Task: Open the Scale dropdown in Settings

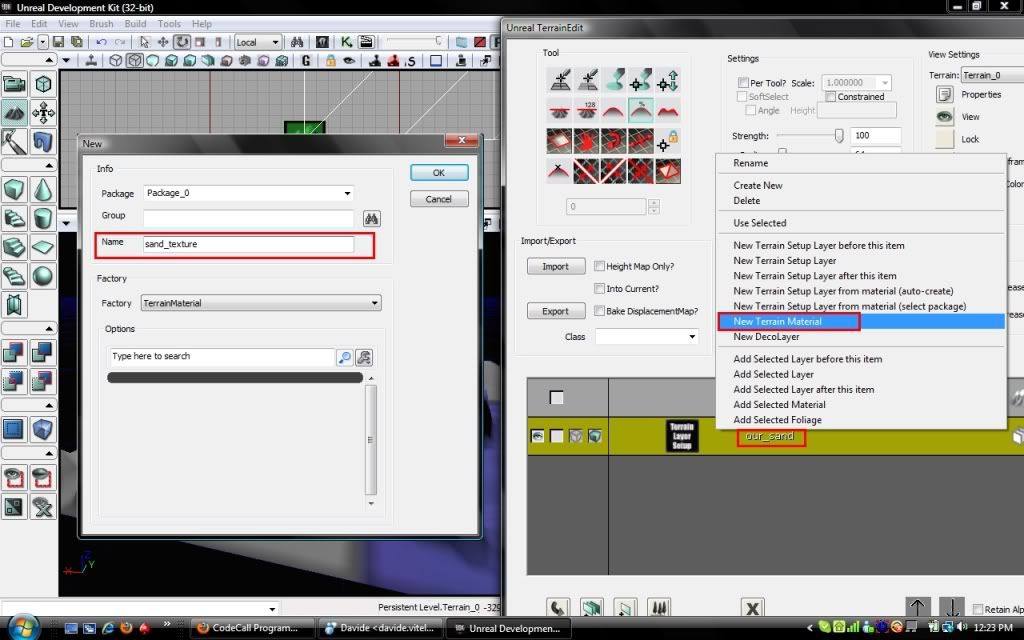Action: (x=856, y=83)
